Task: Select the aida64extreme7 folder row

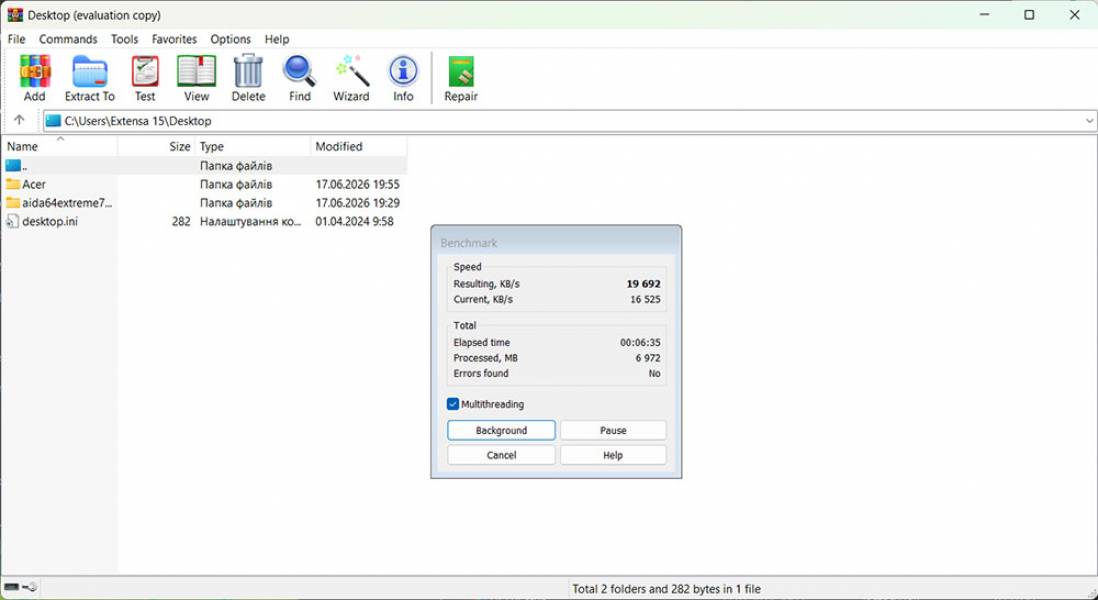Action: [x=204, y=203]
